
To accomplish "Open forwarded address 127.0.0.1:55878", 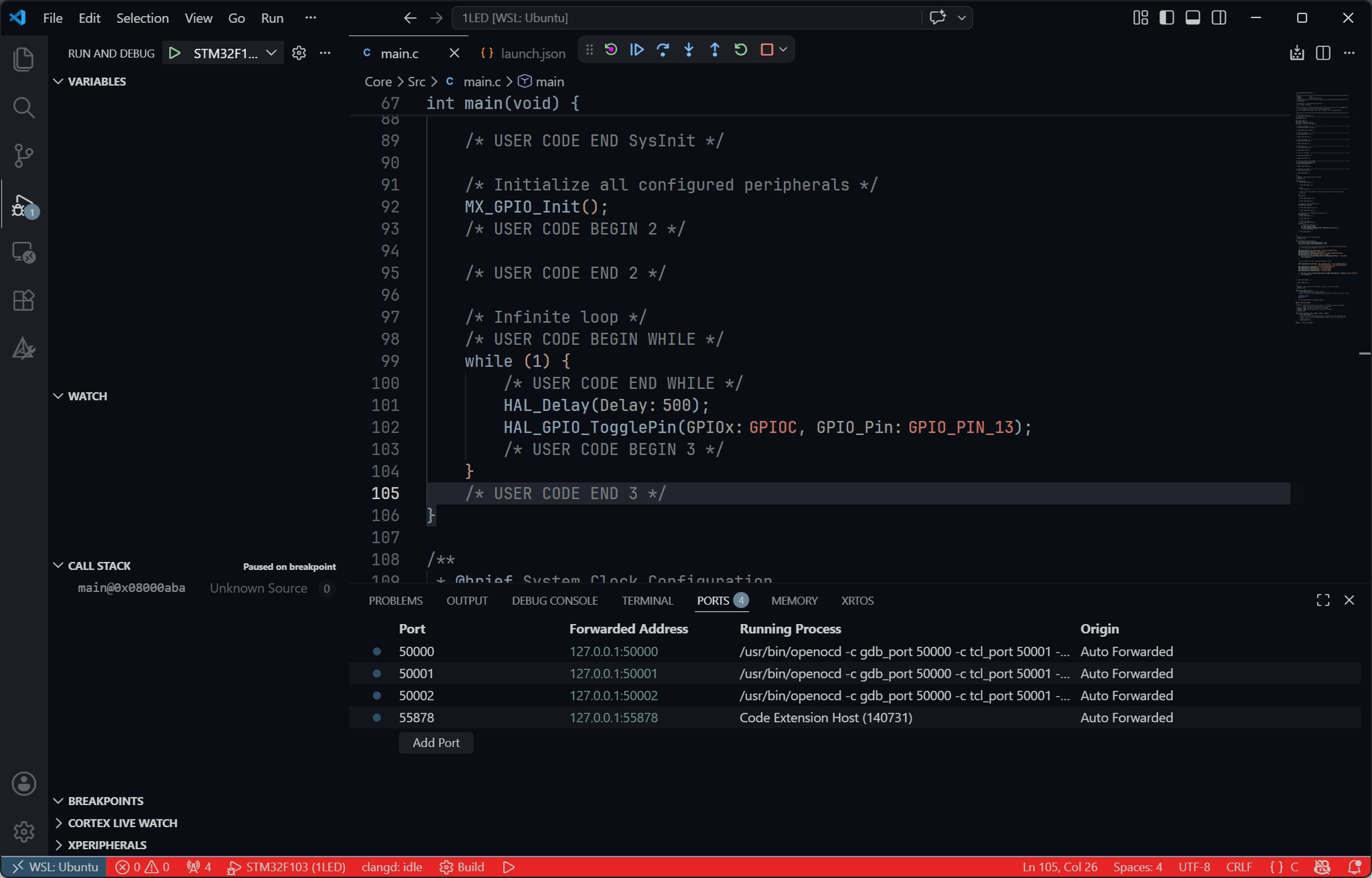I will click(x=614, y=717).
